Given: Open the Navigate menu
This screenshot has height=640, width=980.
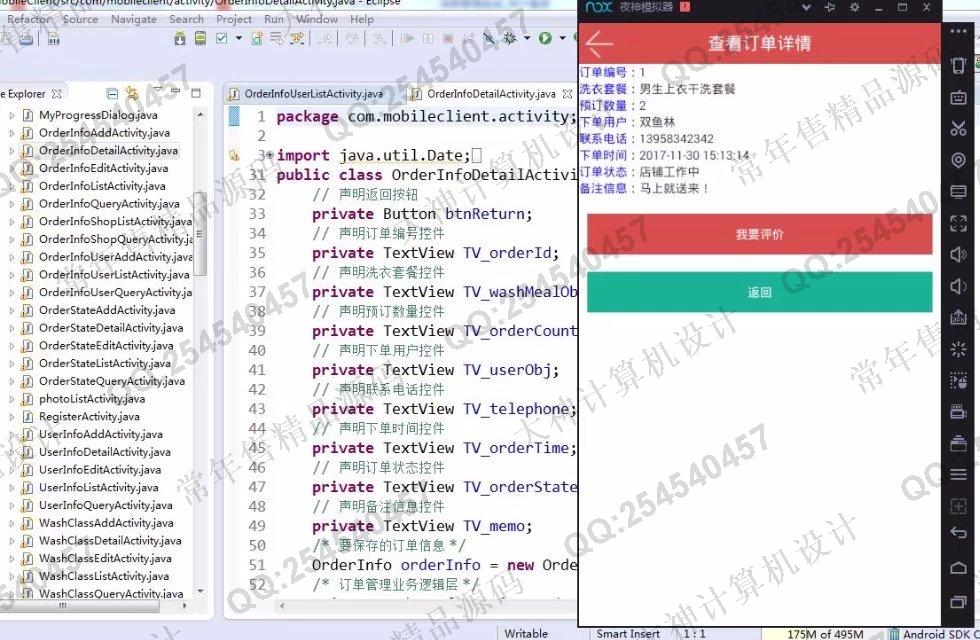Looking at the screenshot, I should 133,19.
